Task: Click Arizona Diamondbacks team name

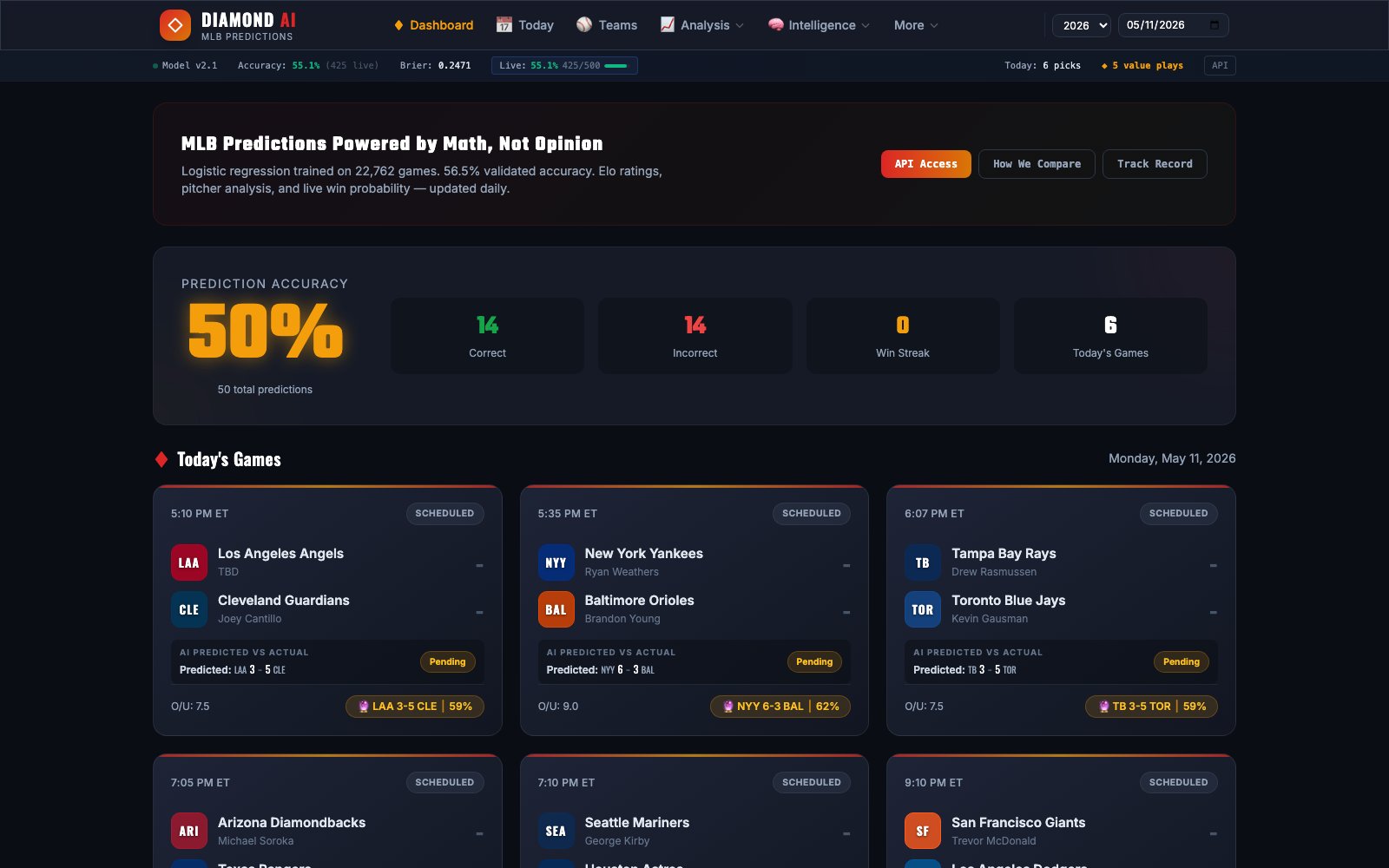Action: [292, 822]
